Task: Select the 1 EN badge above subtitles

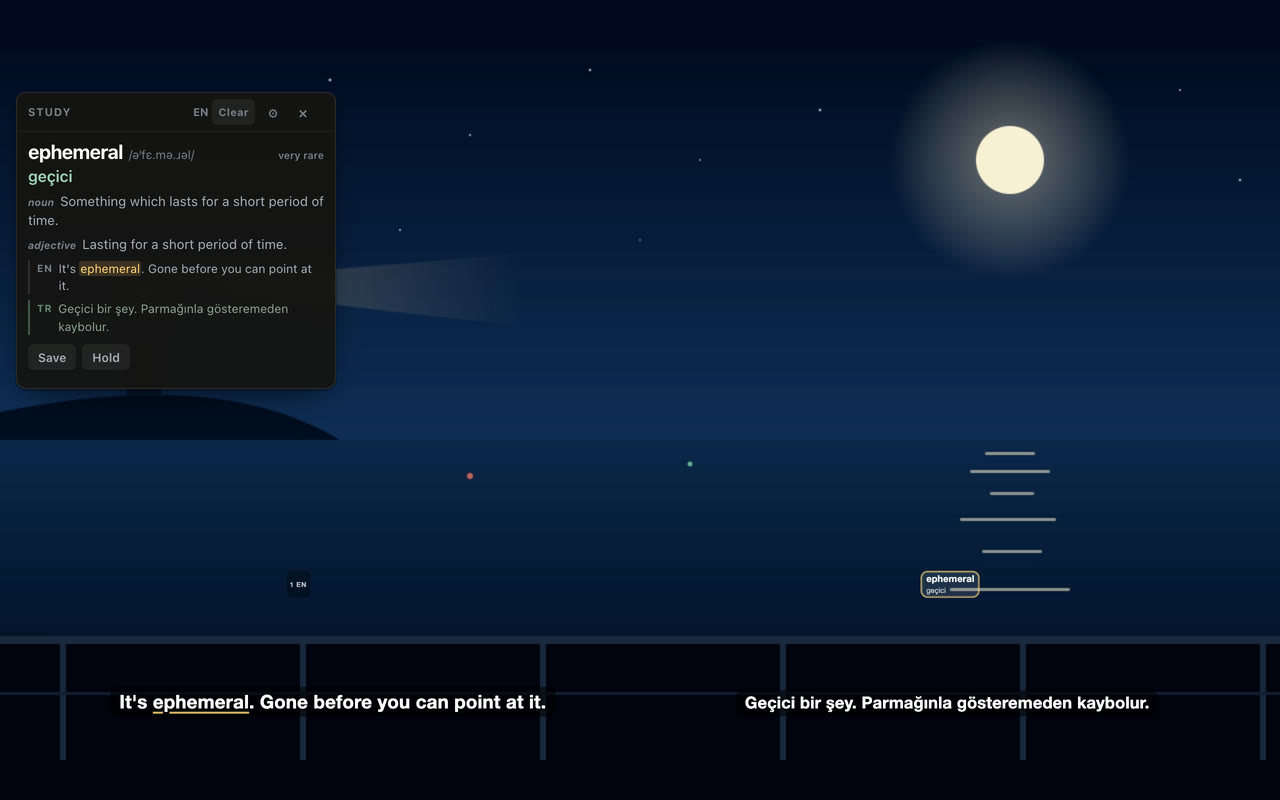Action: coord(298,584)
